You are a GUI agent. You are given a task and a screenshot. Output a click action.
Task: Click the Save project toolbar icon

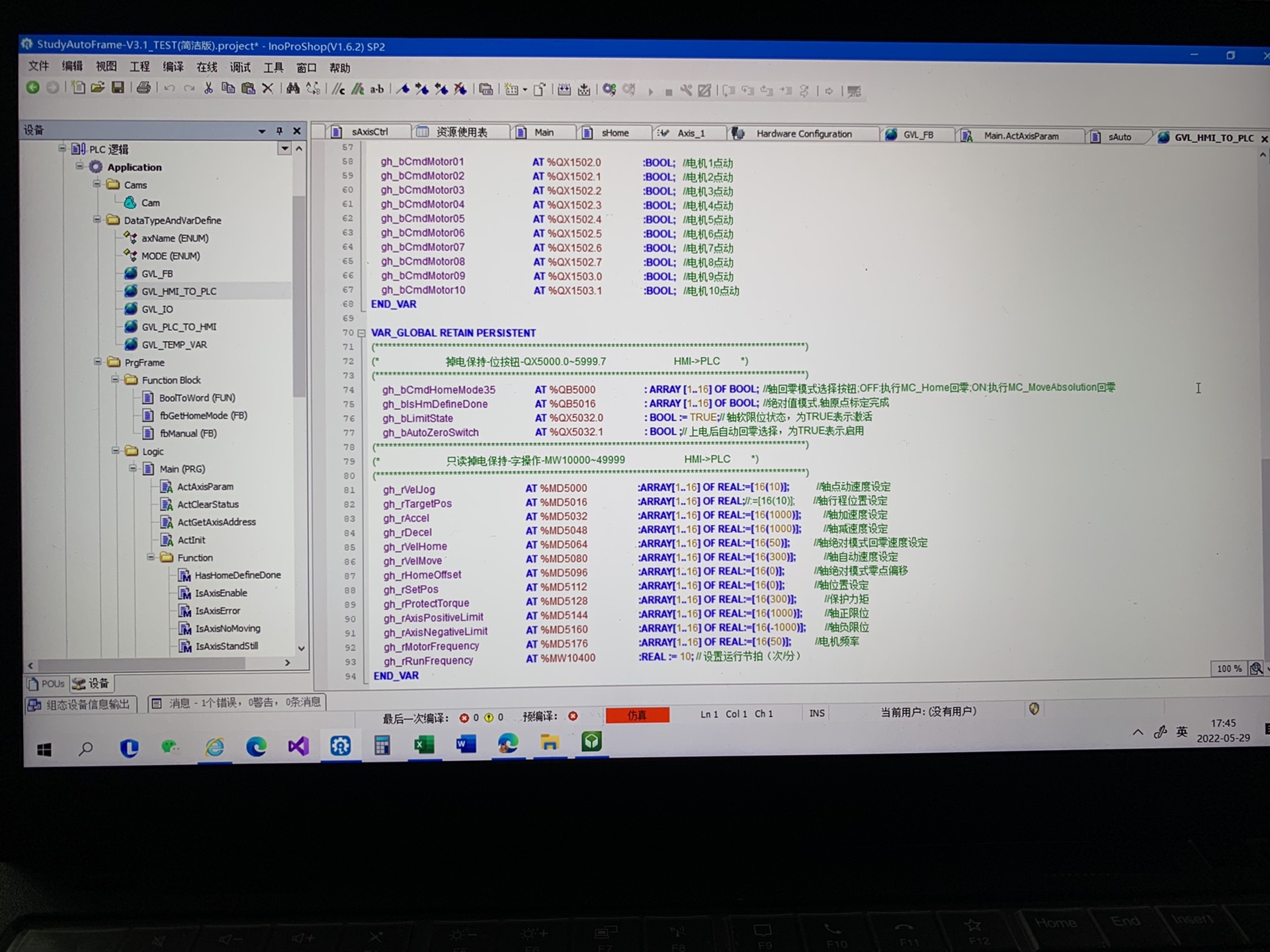118,88
